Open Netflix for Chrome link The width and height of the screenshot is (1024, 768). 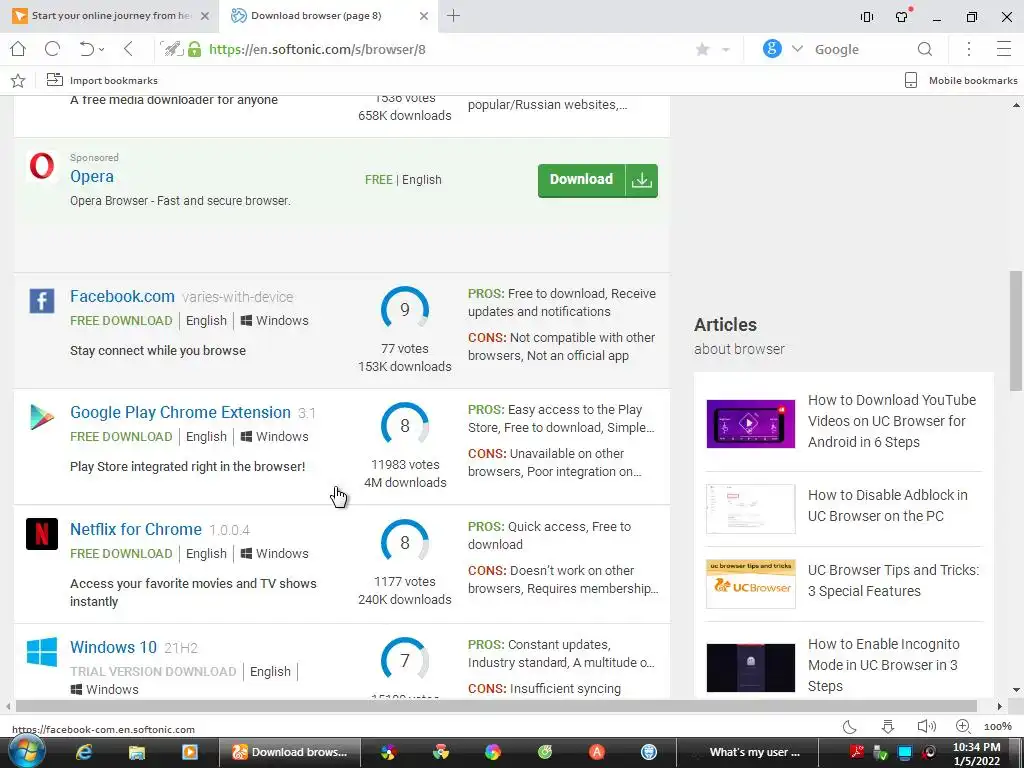point(136,530)
